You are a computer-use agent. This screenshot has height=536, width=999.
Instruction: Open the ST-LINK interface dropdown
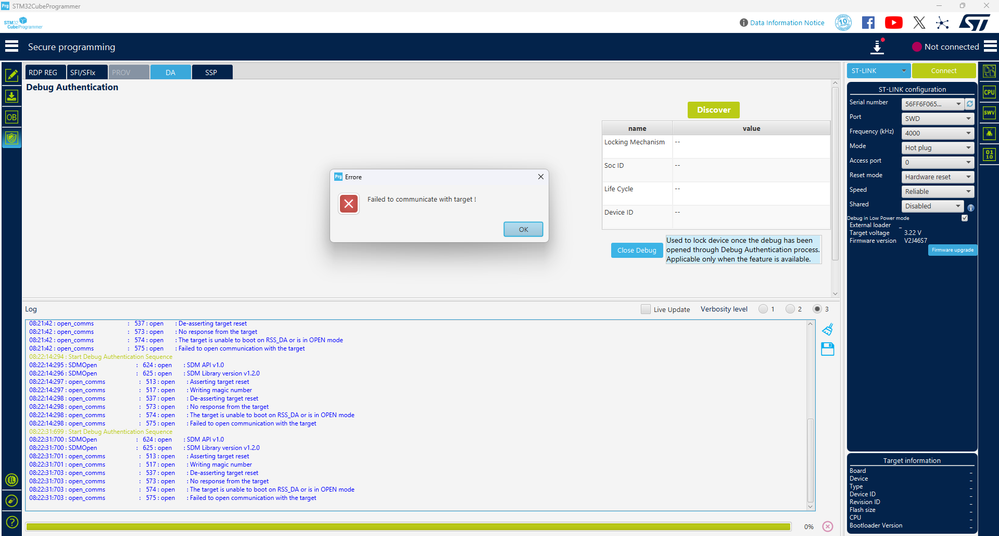tap(878, 71)
